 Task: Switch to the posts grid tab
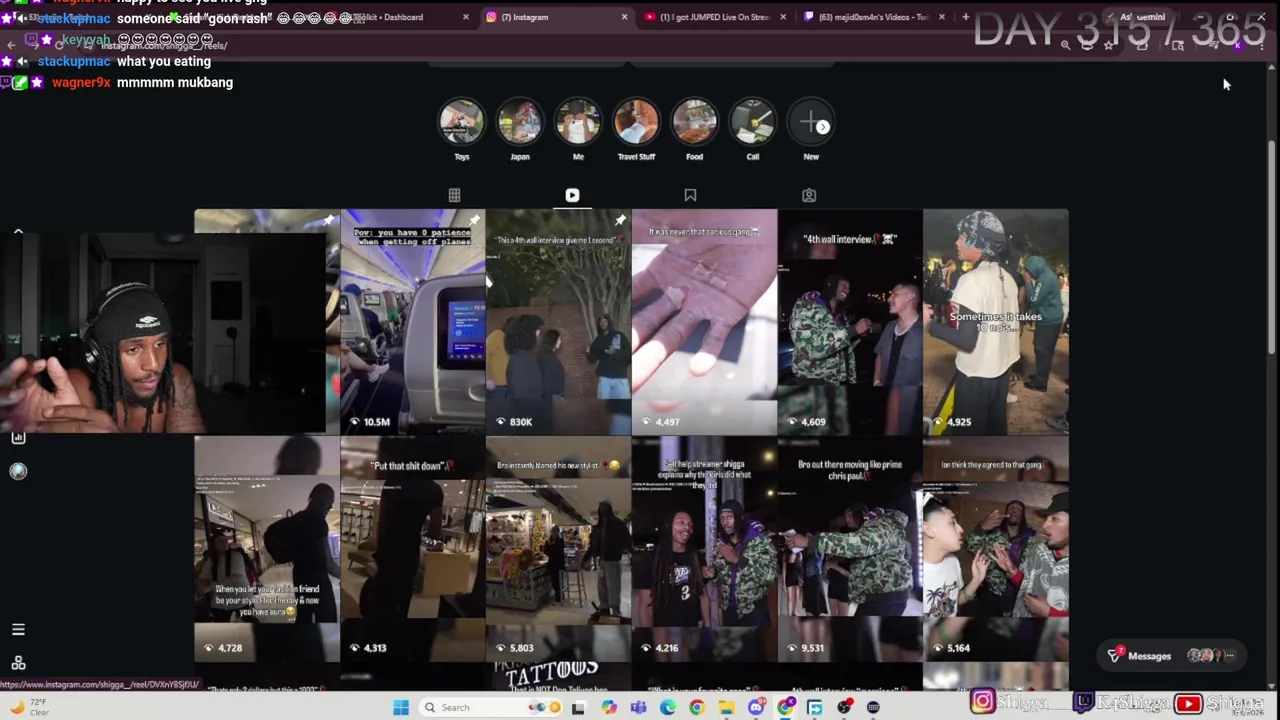click(x=454, y=195)
